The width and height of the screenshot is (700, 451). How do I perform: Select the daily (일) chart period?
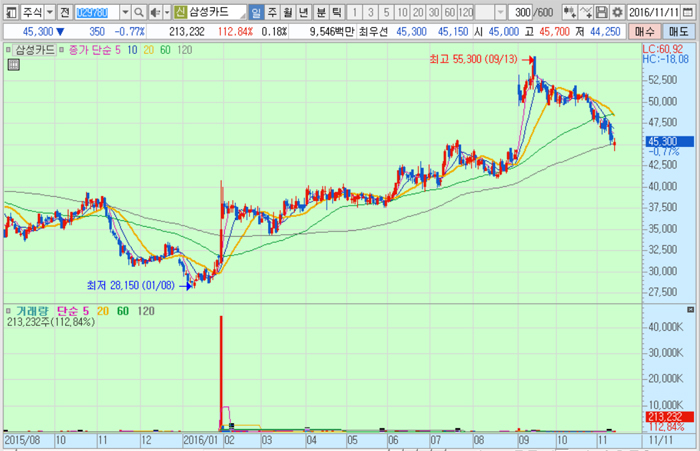pos(256,12)
